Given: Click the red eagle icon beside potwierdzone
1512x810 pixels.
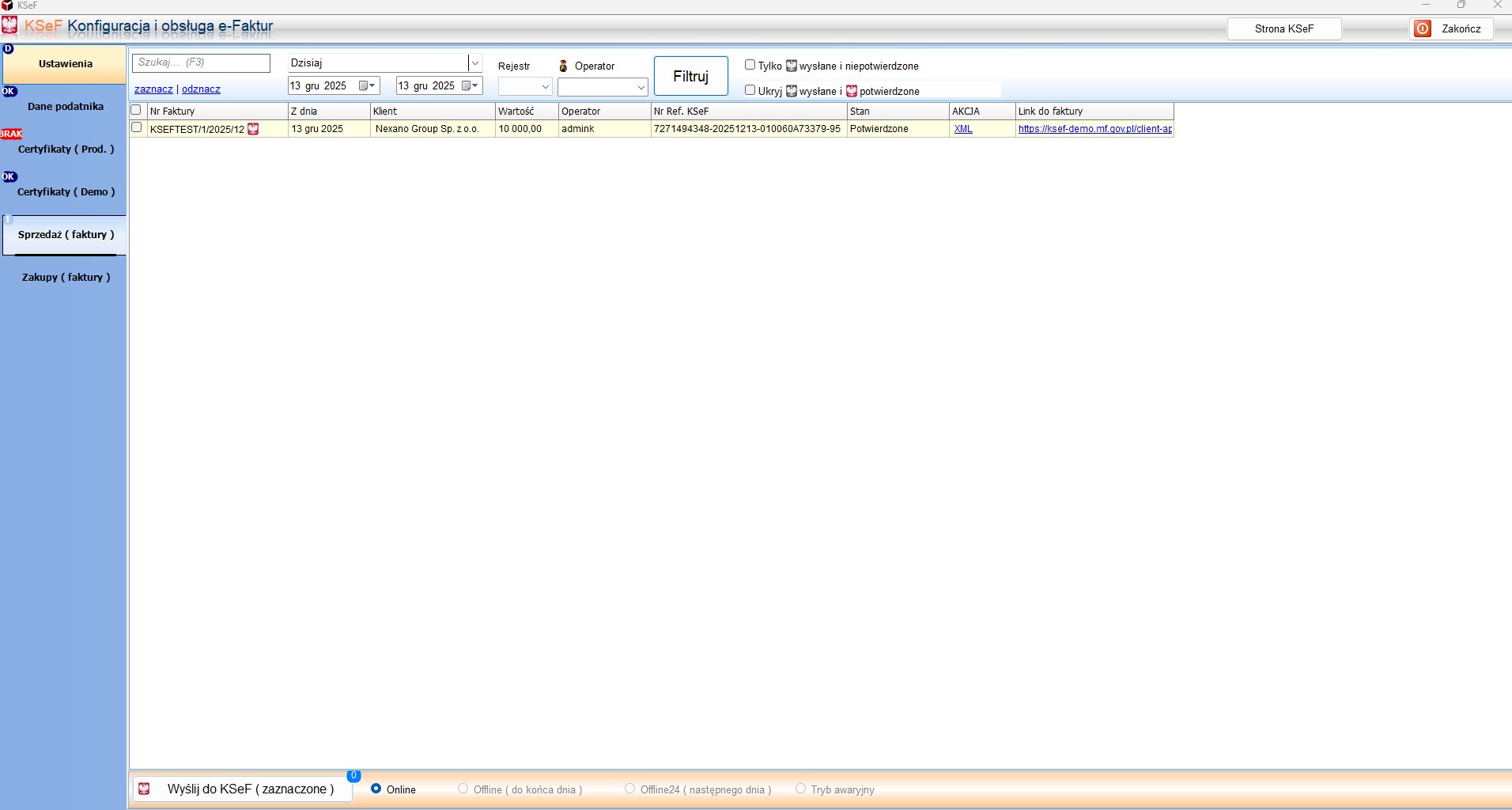Looking at the screenshot, I should point(852,91).
